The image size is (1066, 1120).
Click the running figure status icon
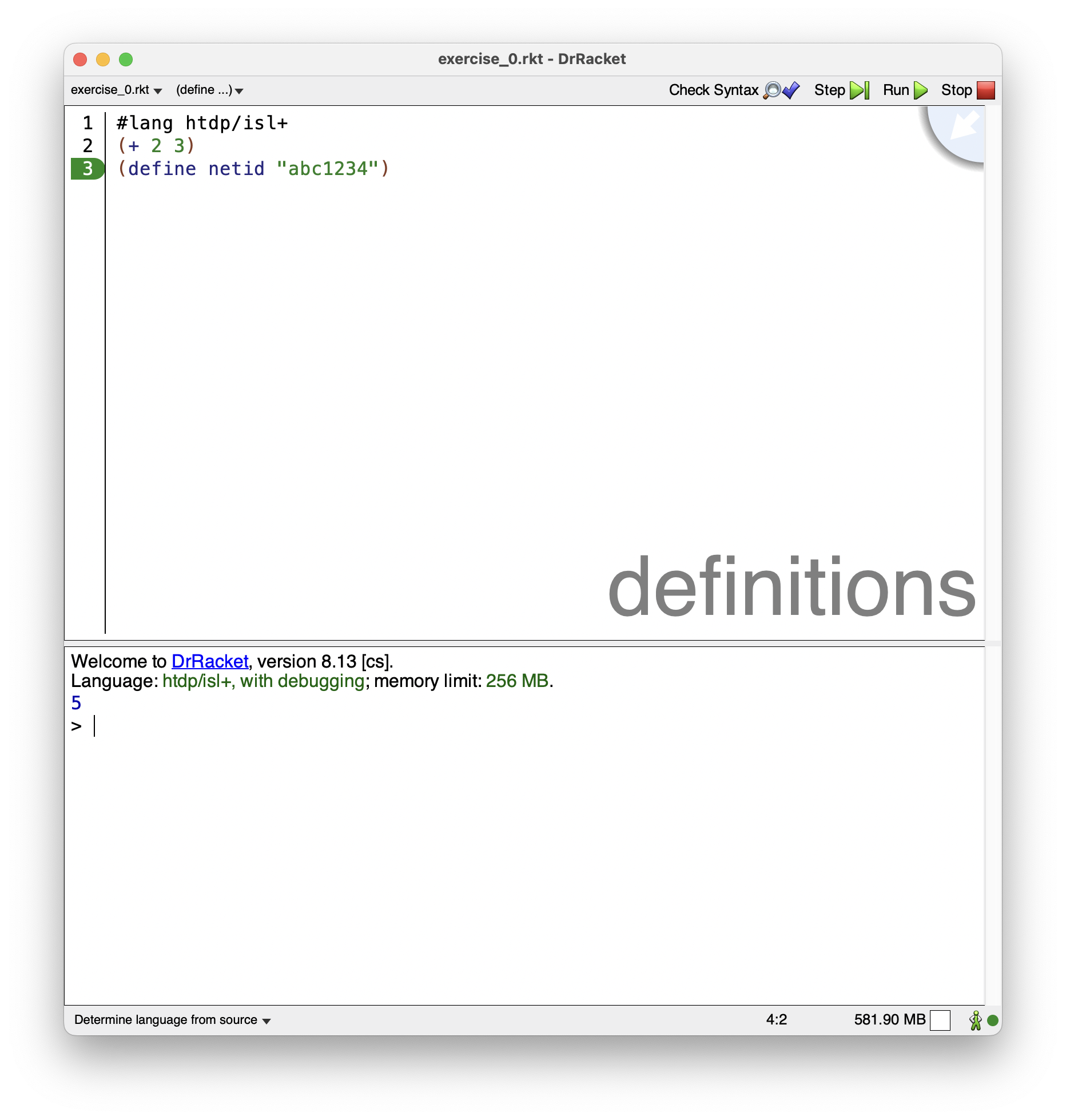[976, 1020]
